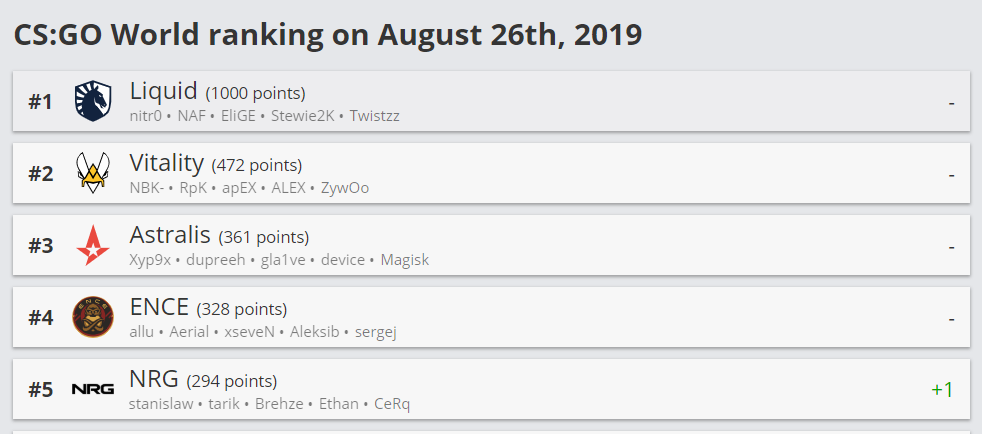
Task: Click the Team Liquid horse logo
Action: point(93,101)
